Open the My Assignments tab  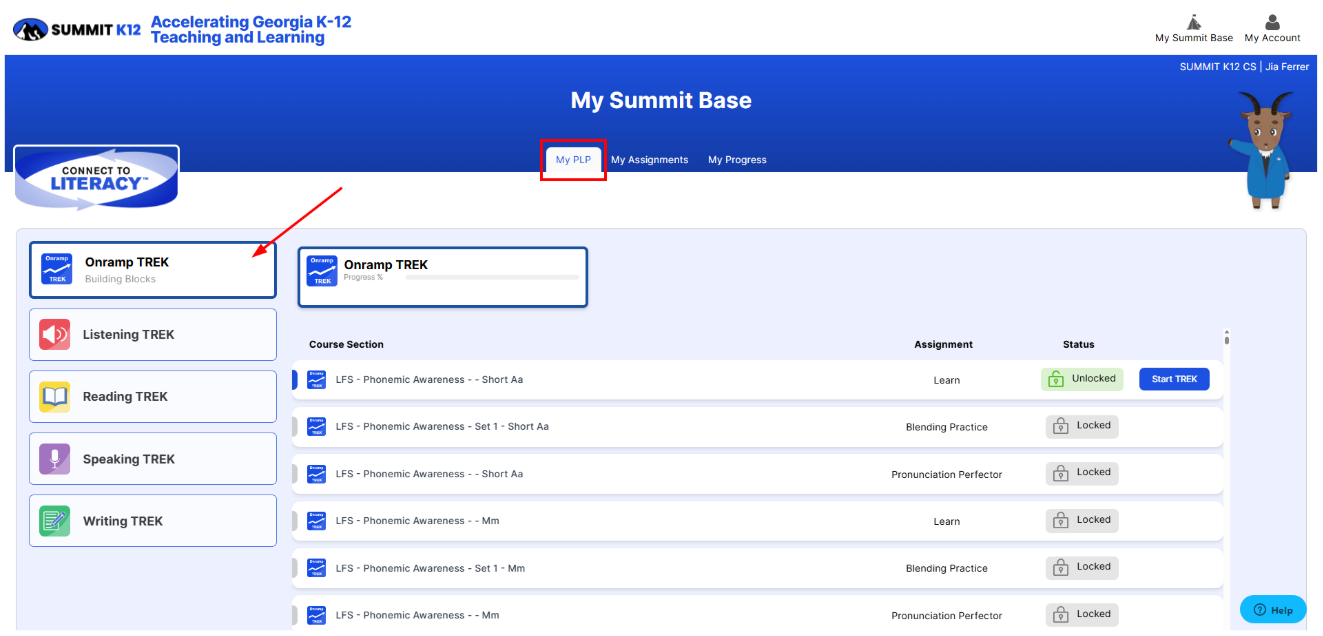pyautogui.click(x=650, y=160)
